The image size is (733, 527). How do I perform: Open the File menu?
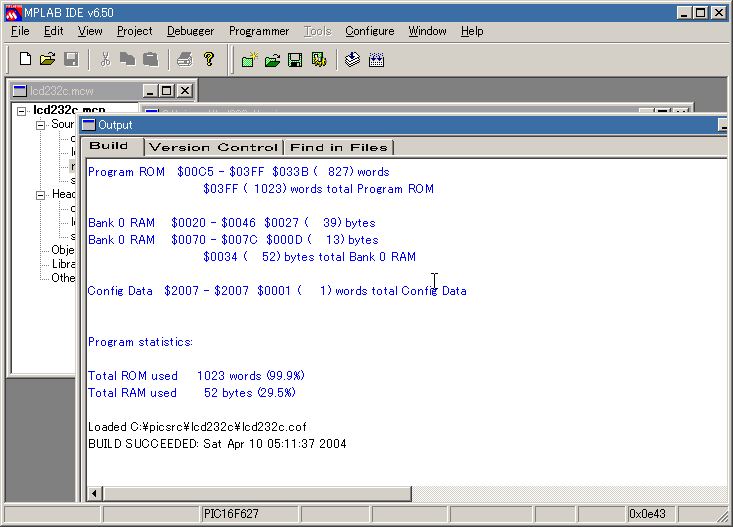coord(20,31)
